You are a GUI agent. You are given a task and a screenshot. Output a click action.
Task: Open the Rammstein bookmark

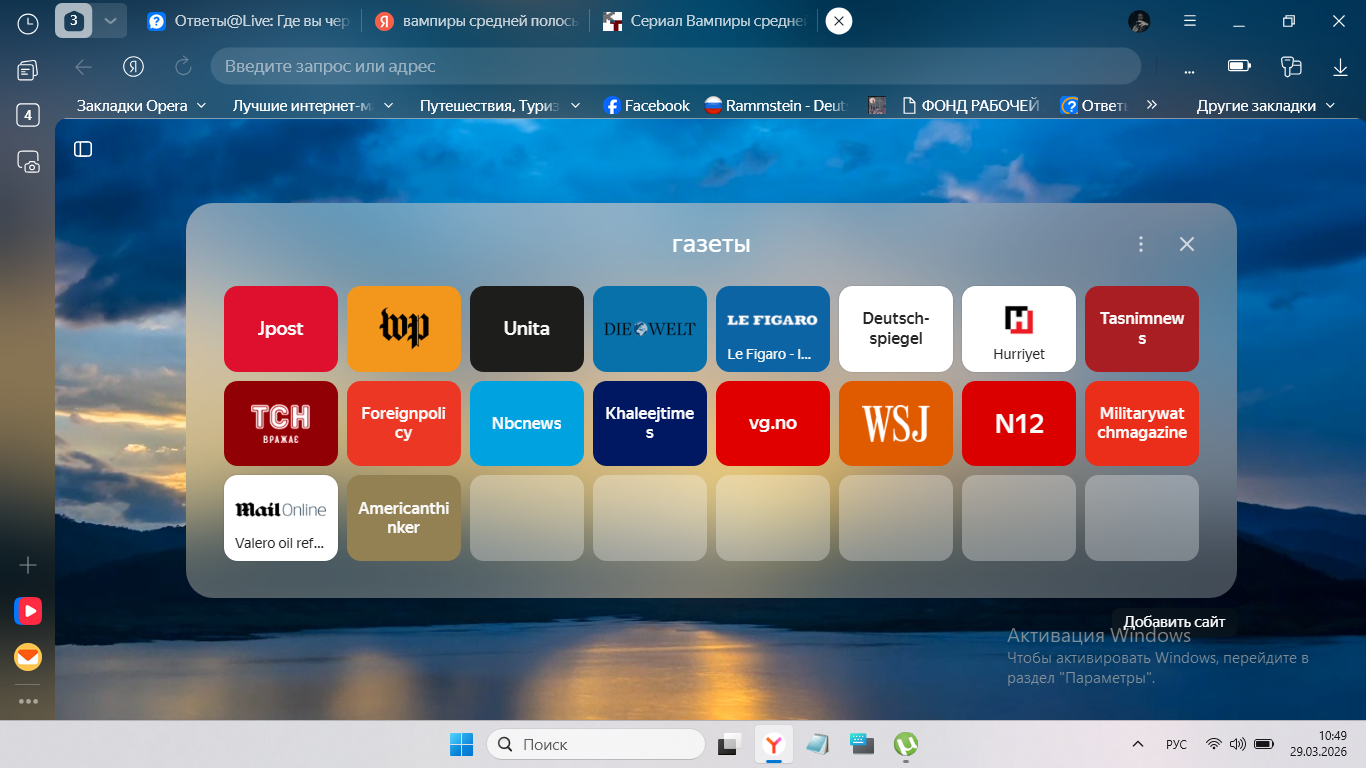(x=777, y=105)
